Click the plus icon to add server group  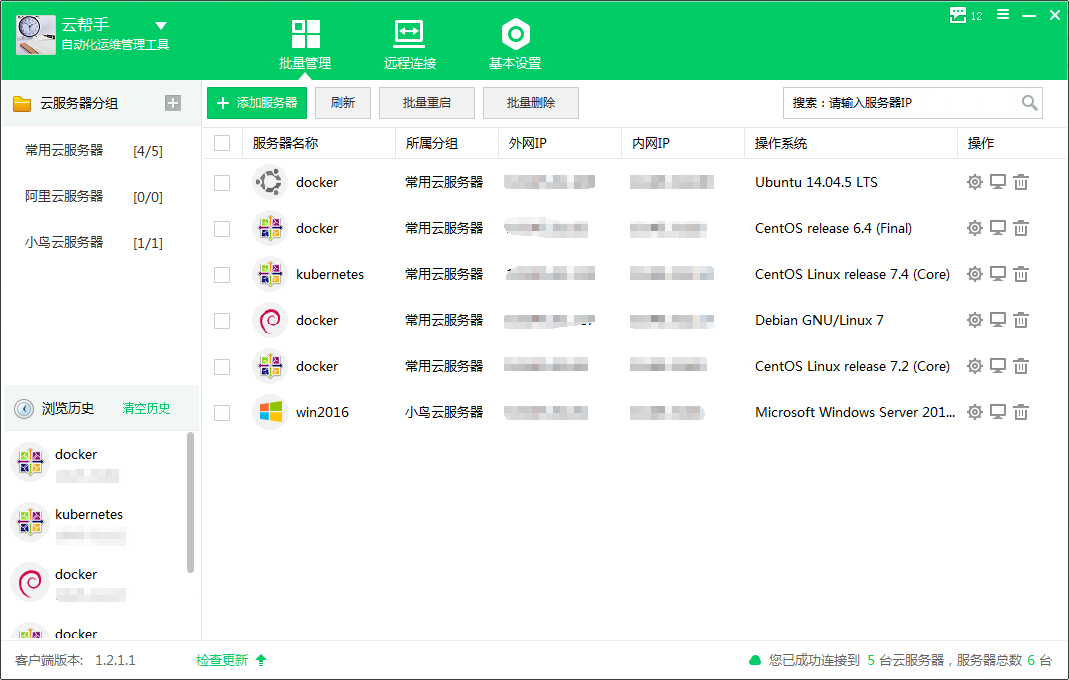coord(173,103)
